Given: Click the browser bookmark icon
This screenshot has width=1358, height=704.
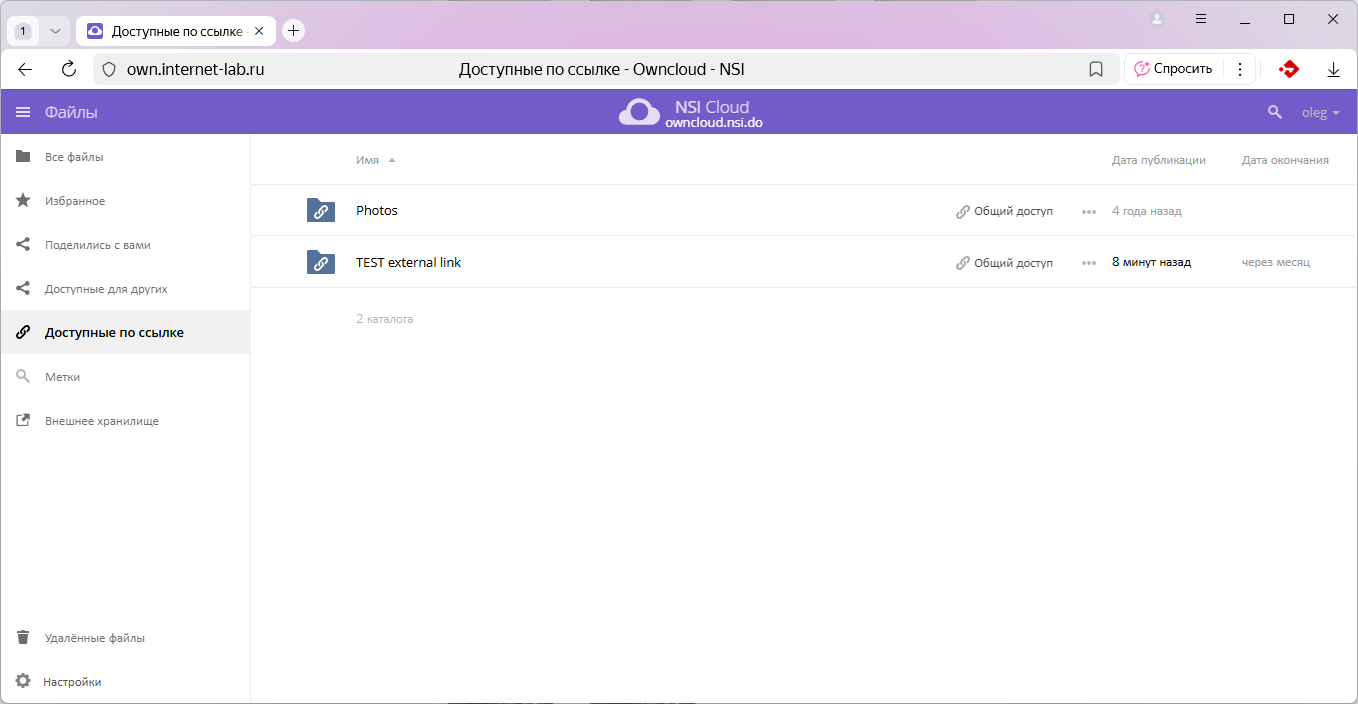Looking at the screenshot, I should (x=1095, y=69).
